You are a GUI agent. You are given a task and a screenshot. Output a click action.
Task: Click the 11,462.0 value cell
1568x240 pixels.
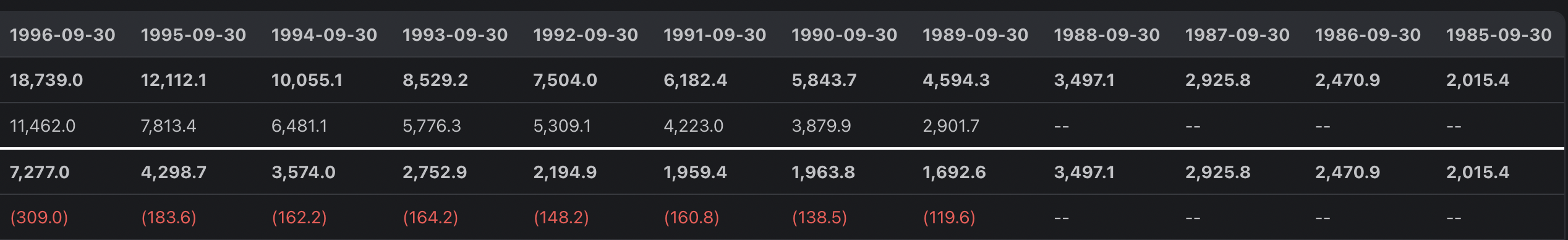(x=43, y=126)
